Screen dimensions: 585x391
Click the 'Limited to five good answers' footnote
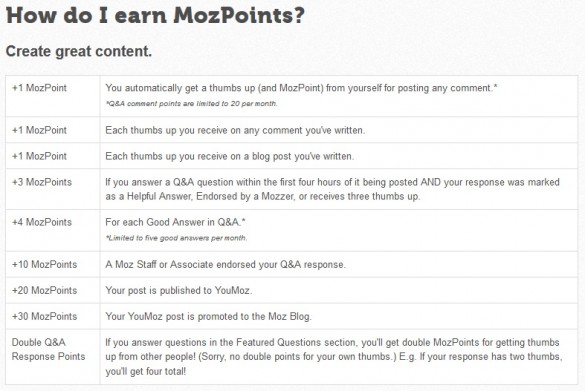coord(176,238)
